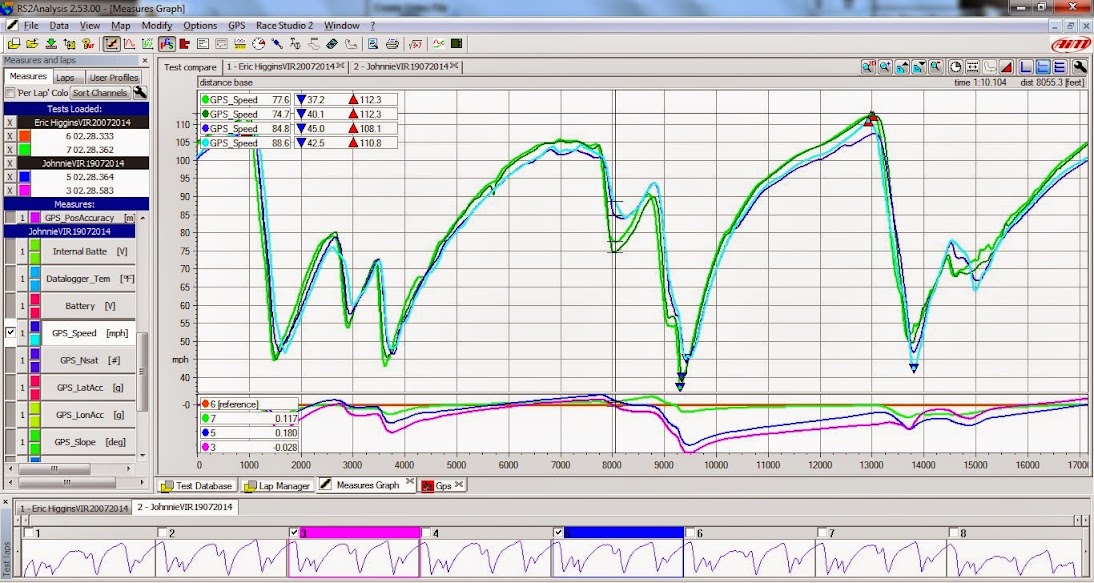This screenshot has height=583, width=1094.
Task: Open the Test Database bottom tab
Action: 197,485
